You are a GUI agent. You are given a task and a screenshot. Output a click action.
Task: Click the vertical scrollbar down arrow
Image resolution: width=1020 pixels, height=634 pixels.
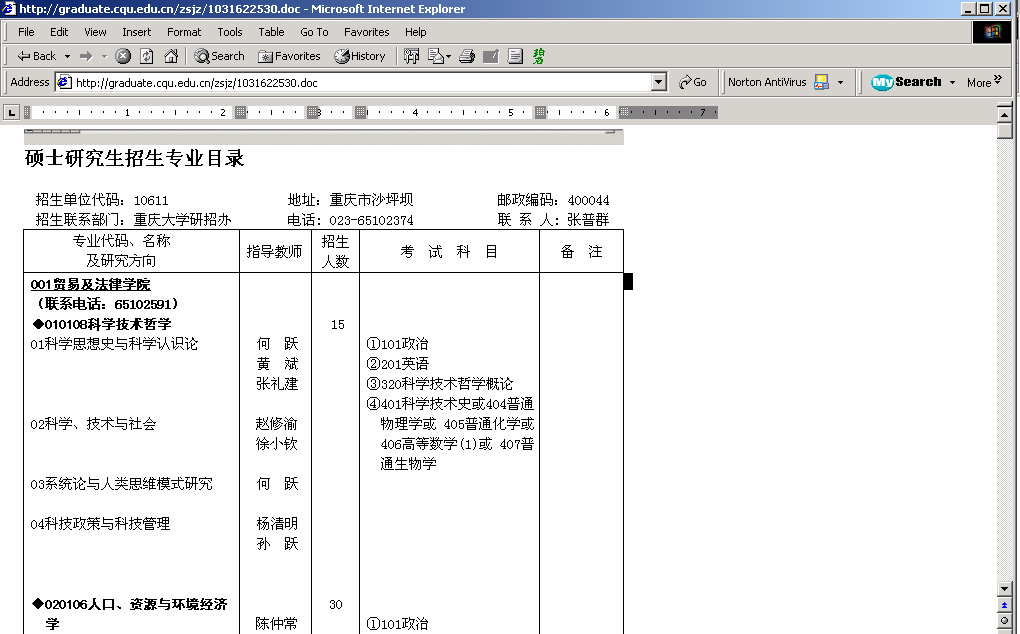point(1004,589)
